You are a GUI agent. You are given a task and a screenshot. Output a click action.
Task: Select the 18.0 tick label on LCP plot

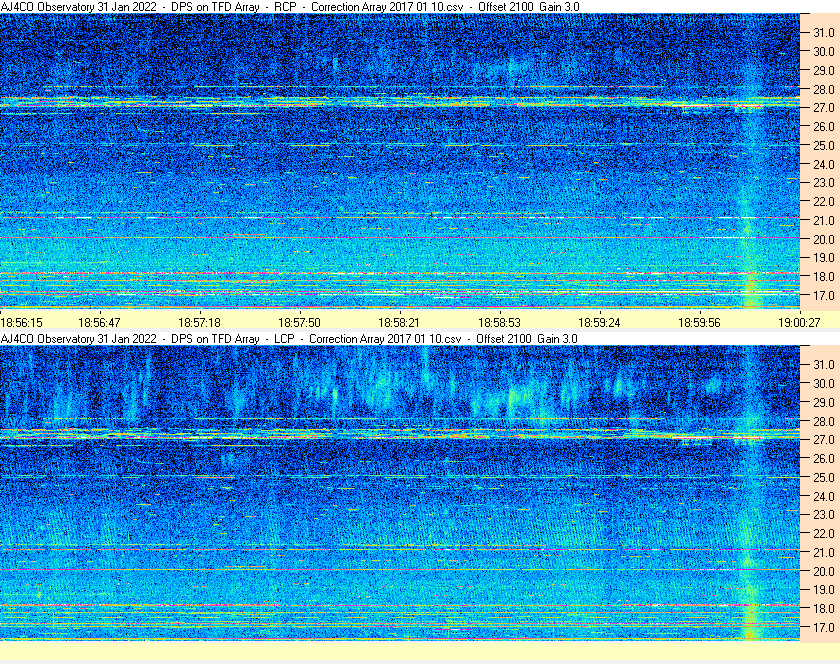click(x=824, y=609)
